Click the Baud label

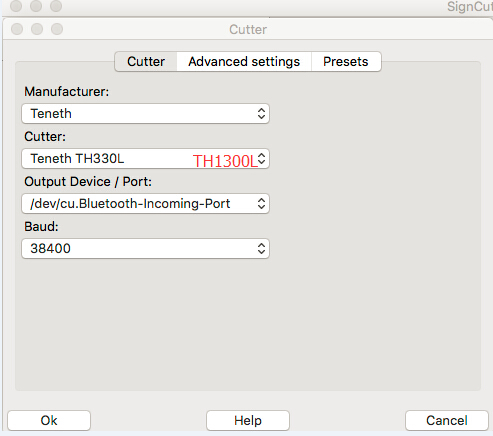click(x=41, y=227)
